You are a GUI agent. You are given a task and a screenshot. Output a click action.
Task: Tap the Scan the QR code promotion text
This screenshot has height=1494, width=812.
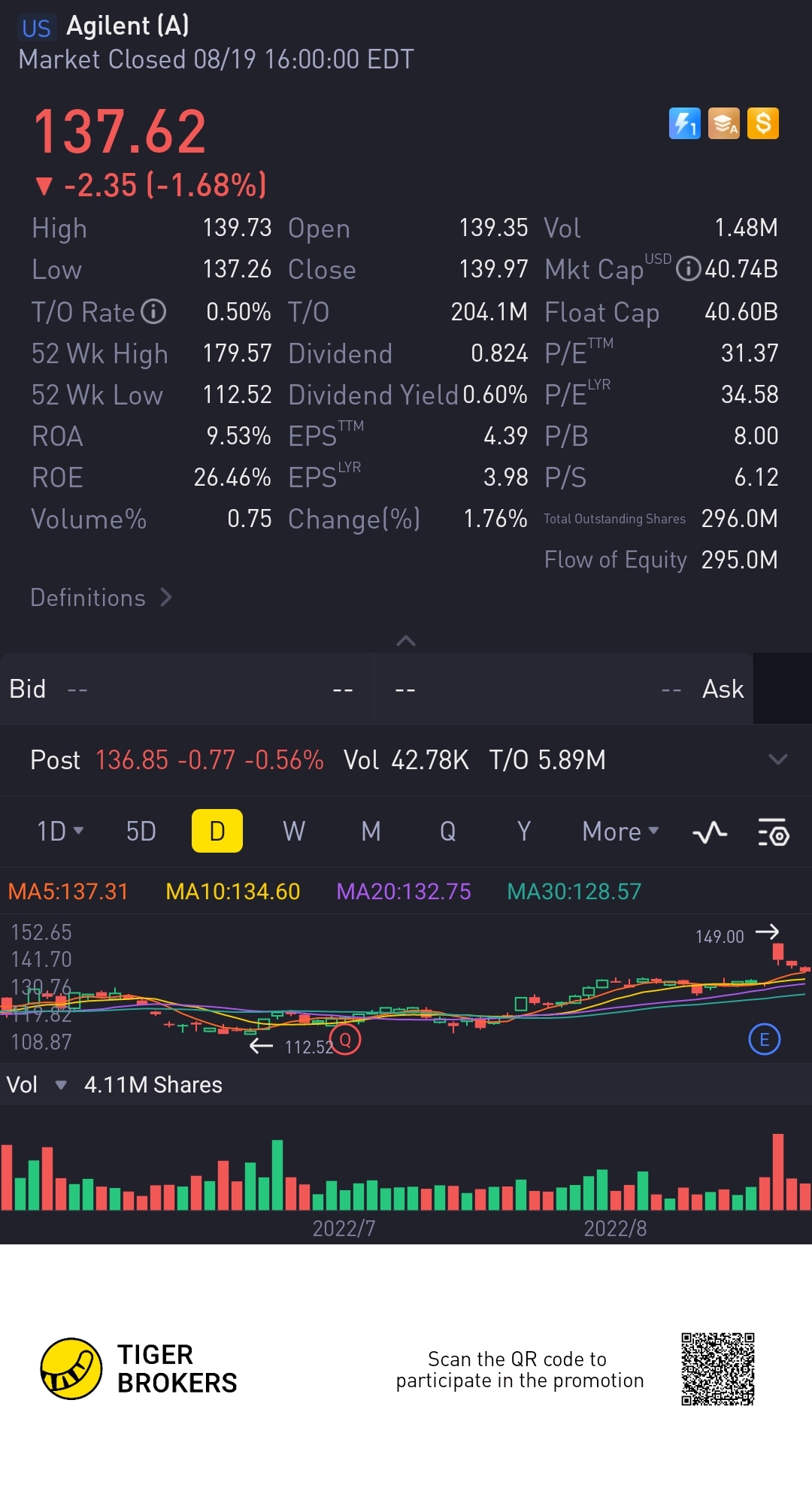[520, 1370]
